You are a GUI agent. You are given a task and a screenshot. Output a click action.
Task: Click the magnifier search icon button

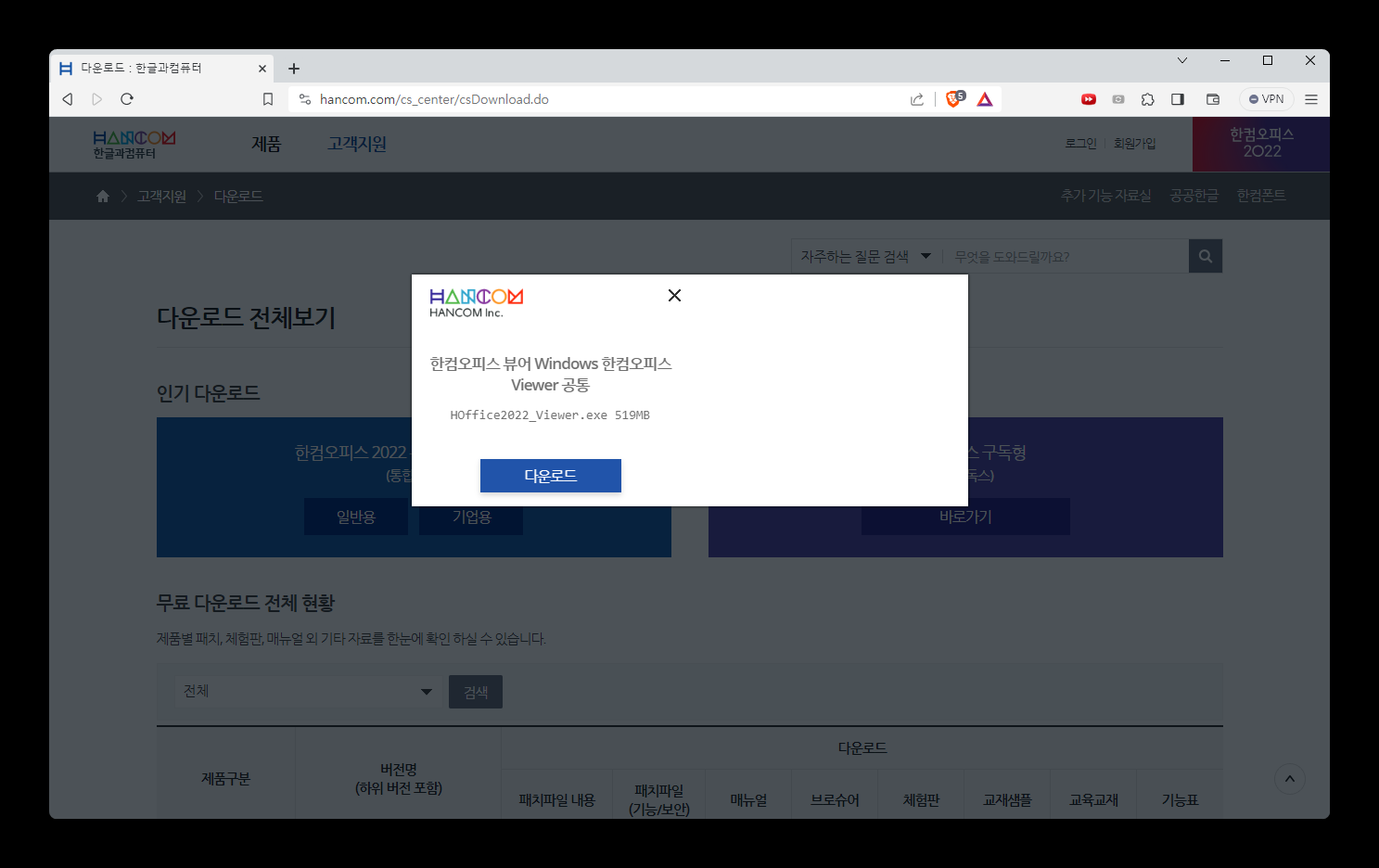coord(1206,256)
